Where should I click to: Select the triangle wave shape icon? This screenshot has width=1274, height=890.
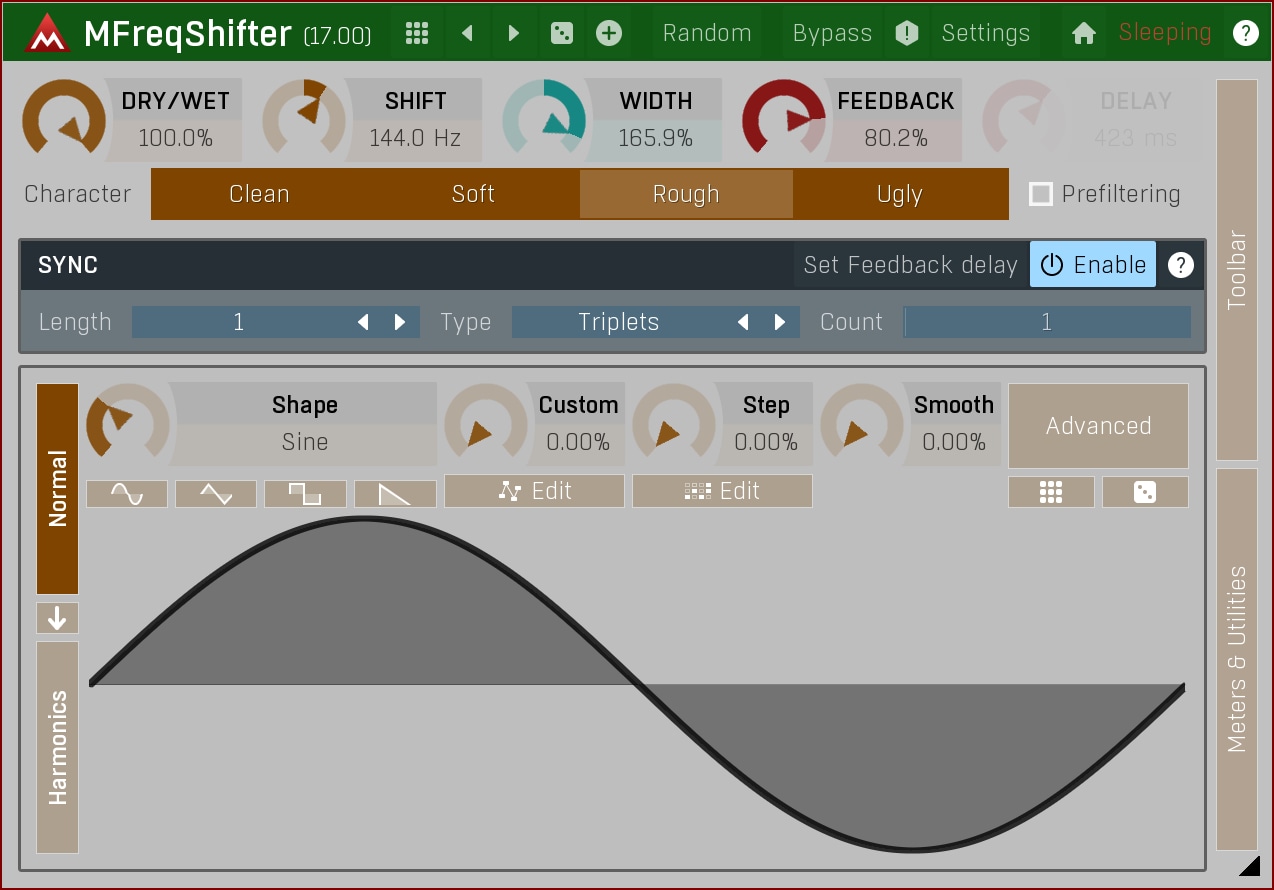tap(216, 493)
